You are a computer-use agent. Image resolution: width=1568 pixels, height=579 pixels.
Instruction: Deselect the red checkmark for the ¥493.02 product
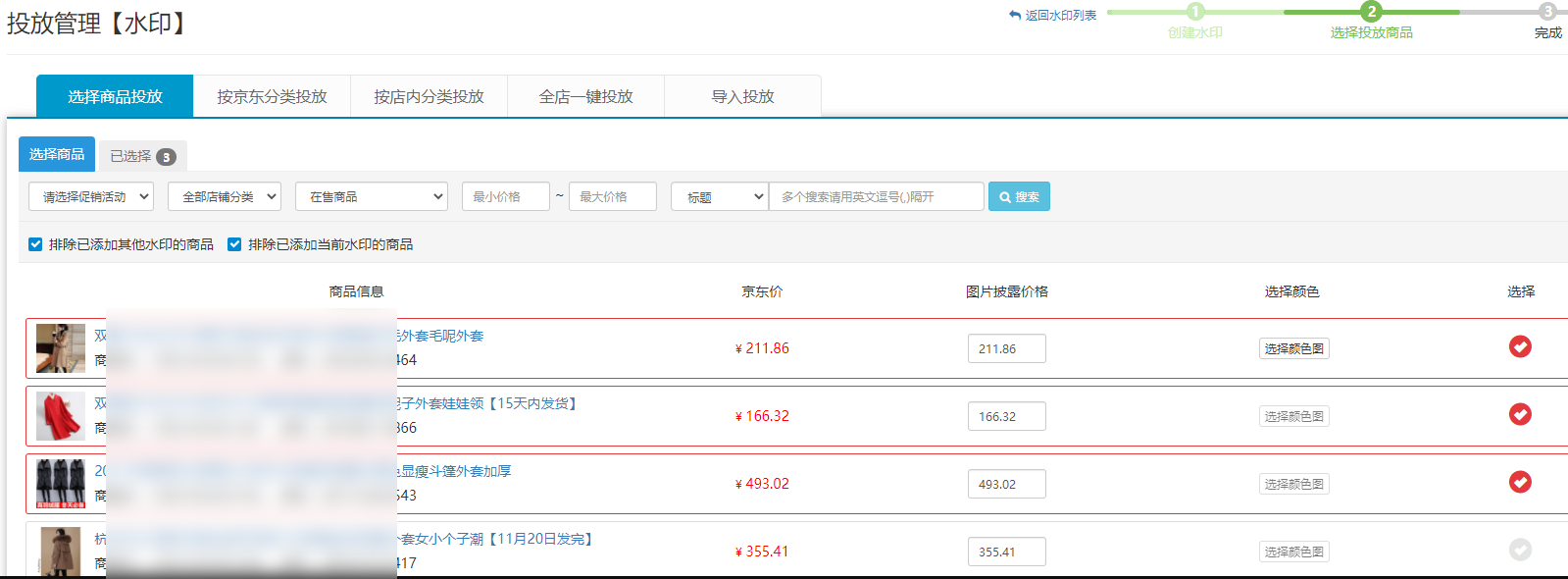[1520, 482]
